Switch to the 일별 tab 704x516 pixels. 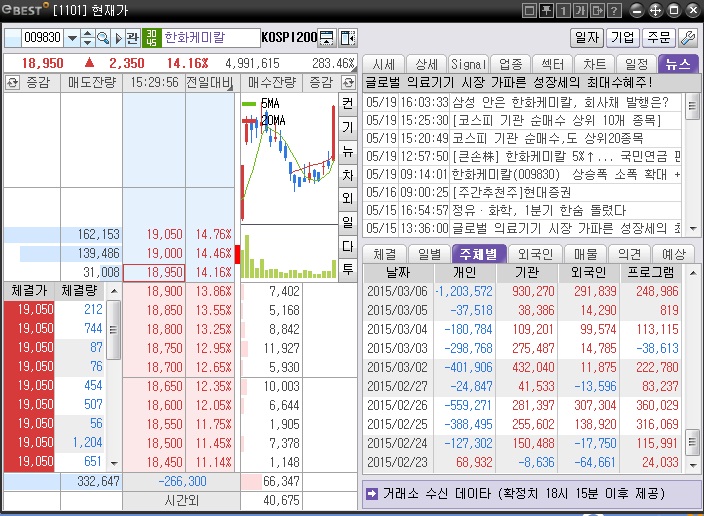coord(430,255)
